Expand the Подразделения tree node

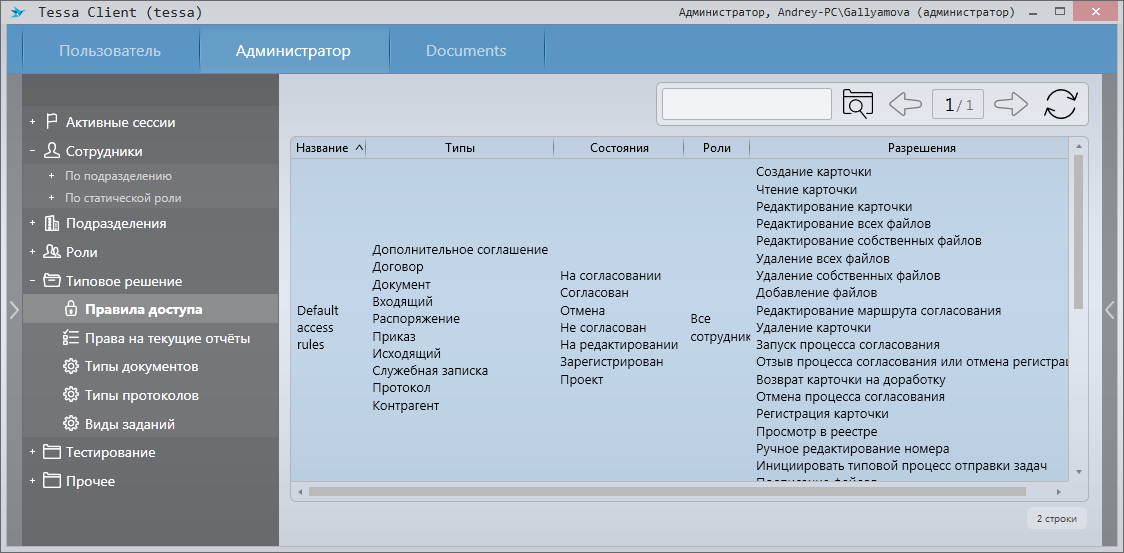32,223
